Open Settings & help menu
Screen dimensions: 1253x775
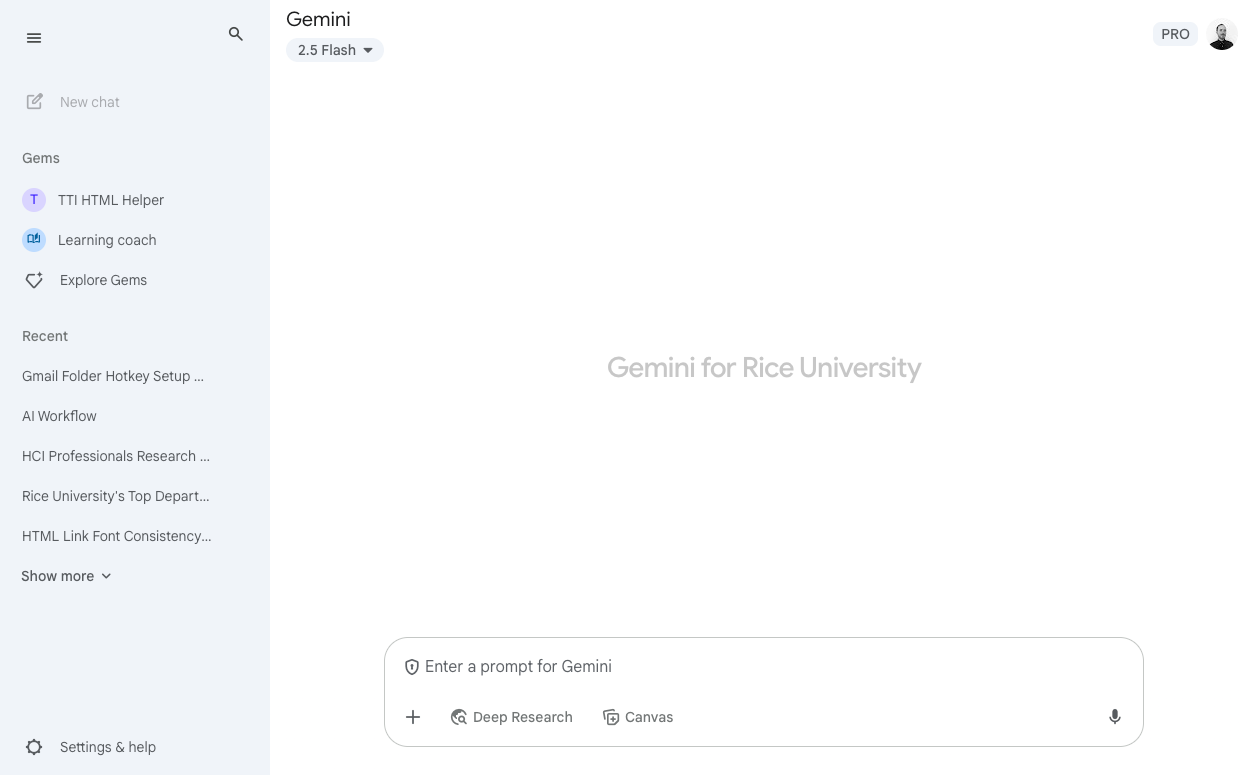108,747
